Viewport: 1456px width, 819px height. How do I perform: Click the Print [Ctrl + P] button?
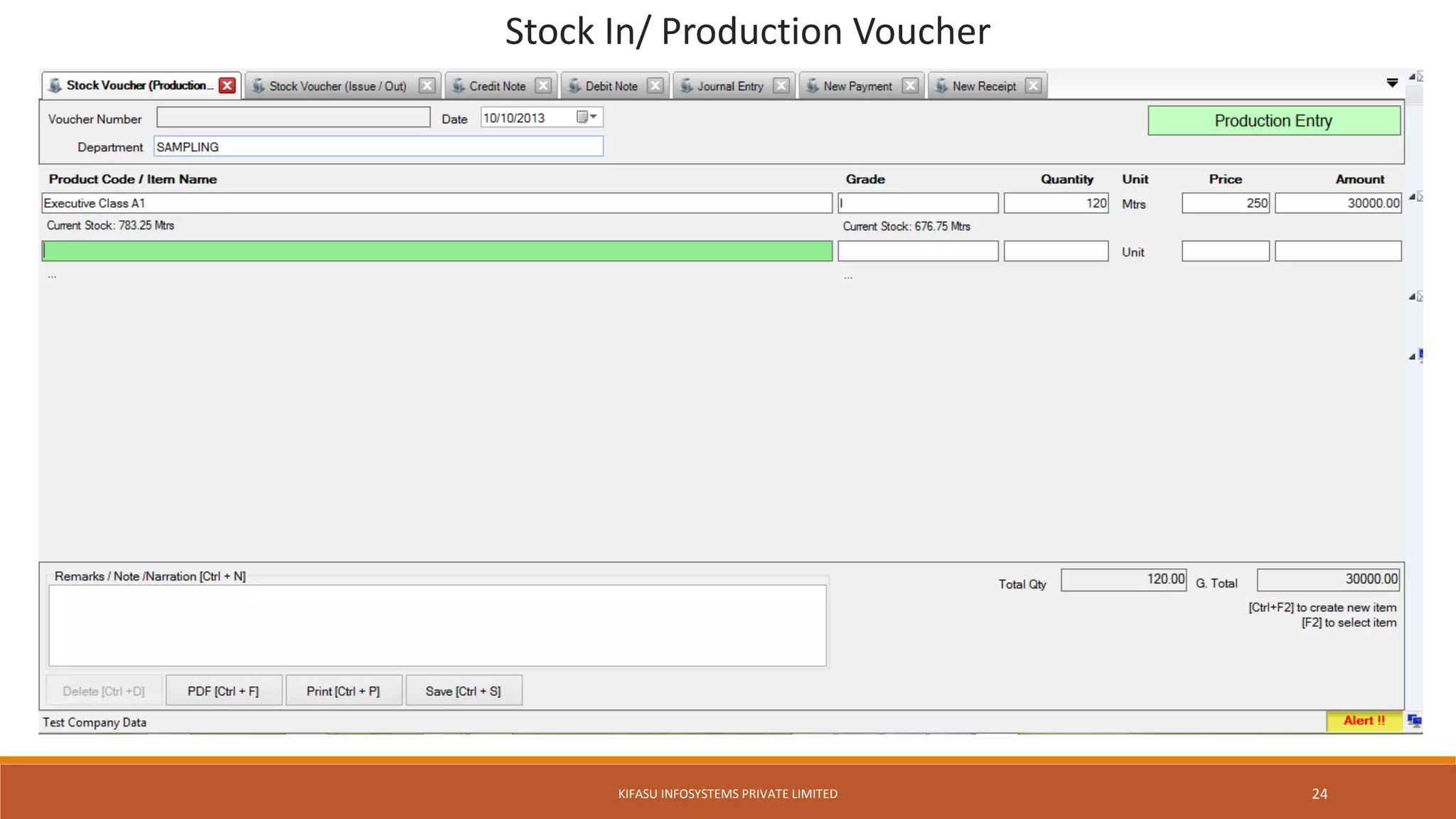tap(343, 690)
